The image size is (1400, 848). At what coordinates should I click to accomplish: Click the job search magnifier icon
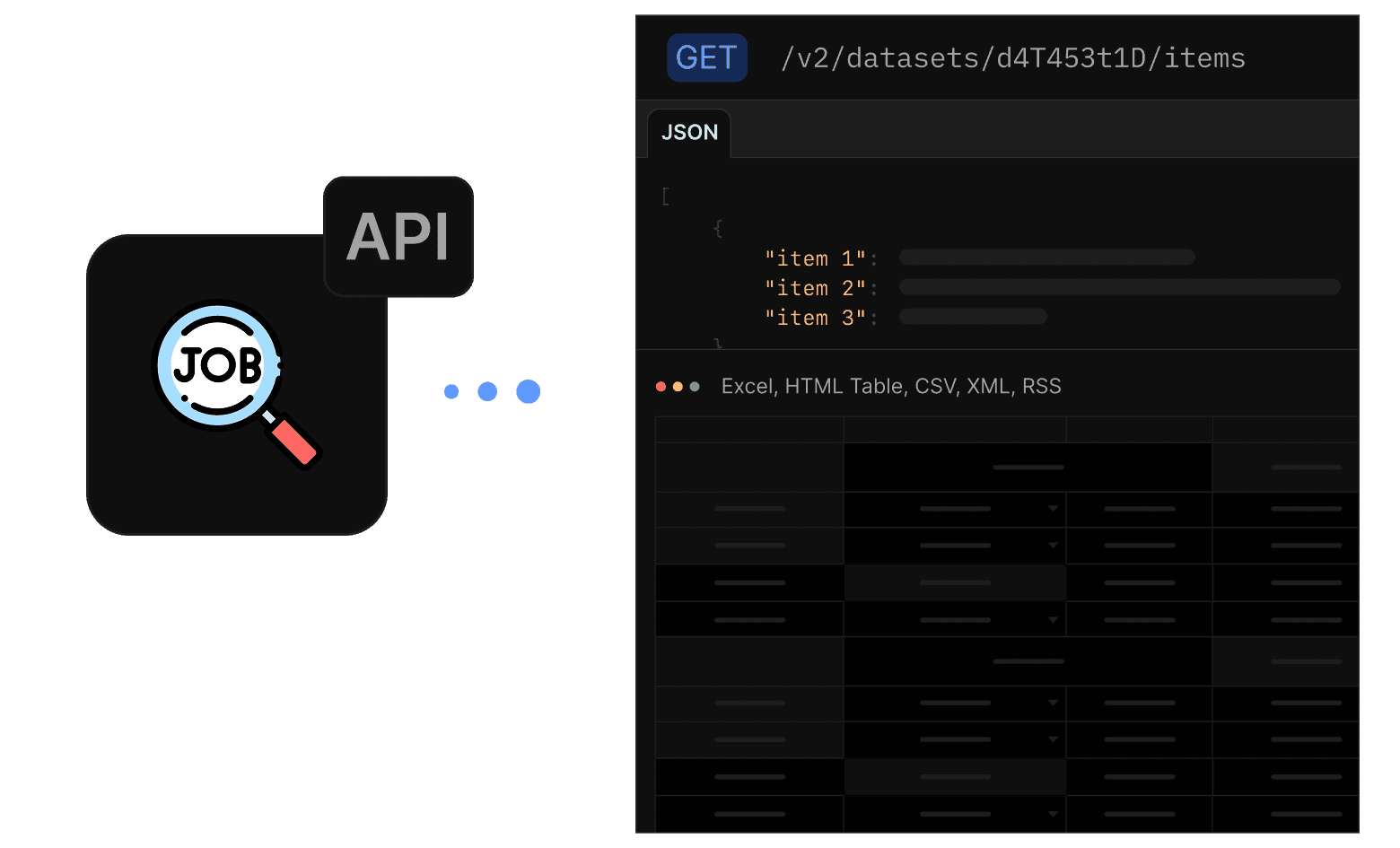pos(236,384)
